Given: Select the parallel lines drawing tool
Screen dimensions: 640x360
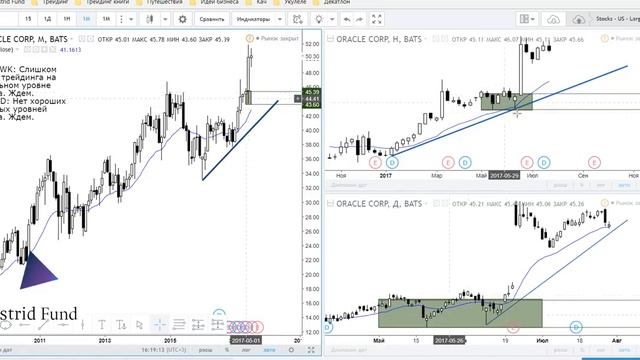Looking at the screenshot, I should tap(179, 325).
